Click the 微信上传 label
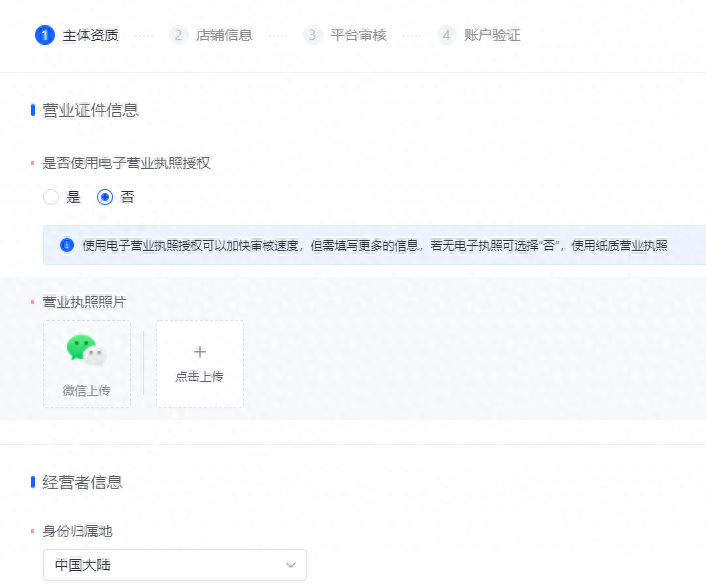 86,390
